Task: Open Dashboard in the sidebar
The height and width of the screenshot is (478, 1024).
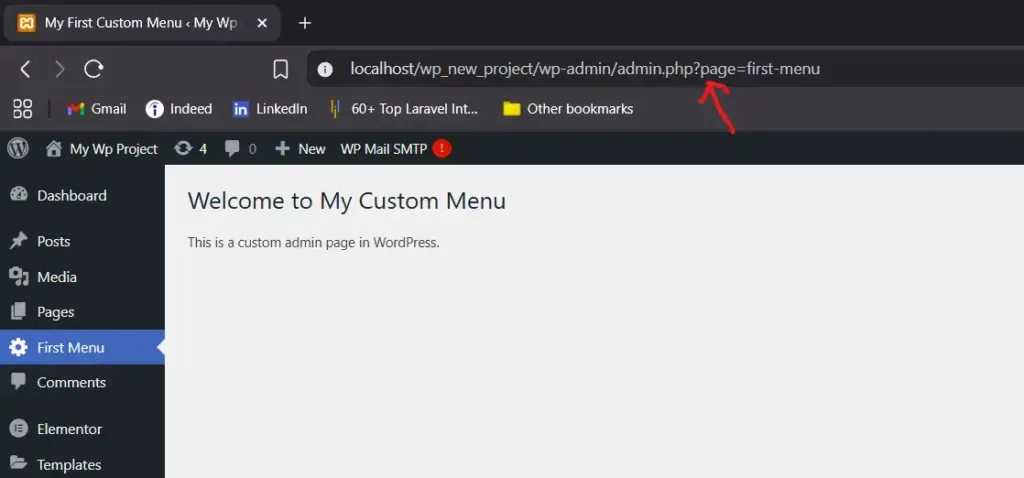Action: click(x=71, y=196)
